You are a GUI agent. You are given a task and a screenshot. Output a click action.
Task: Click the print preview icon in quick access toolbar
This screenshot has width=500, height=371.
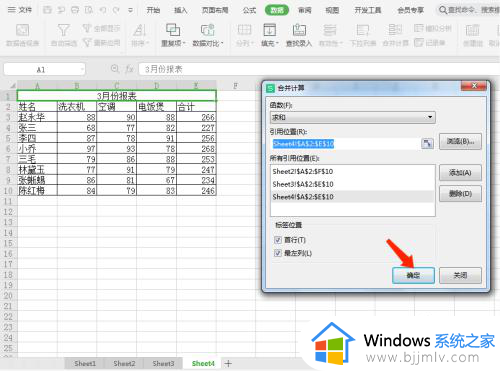[89, 10]
